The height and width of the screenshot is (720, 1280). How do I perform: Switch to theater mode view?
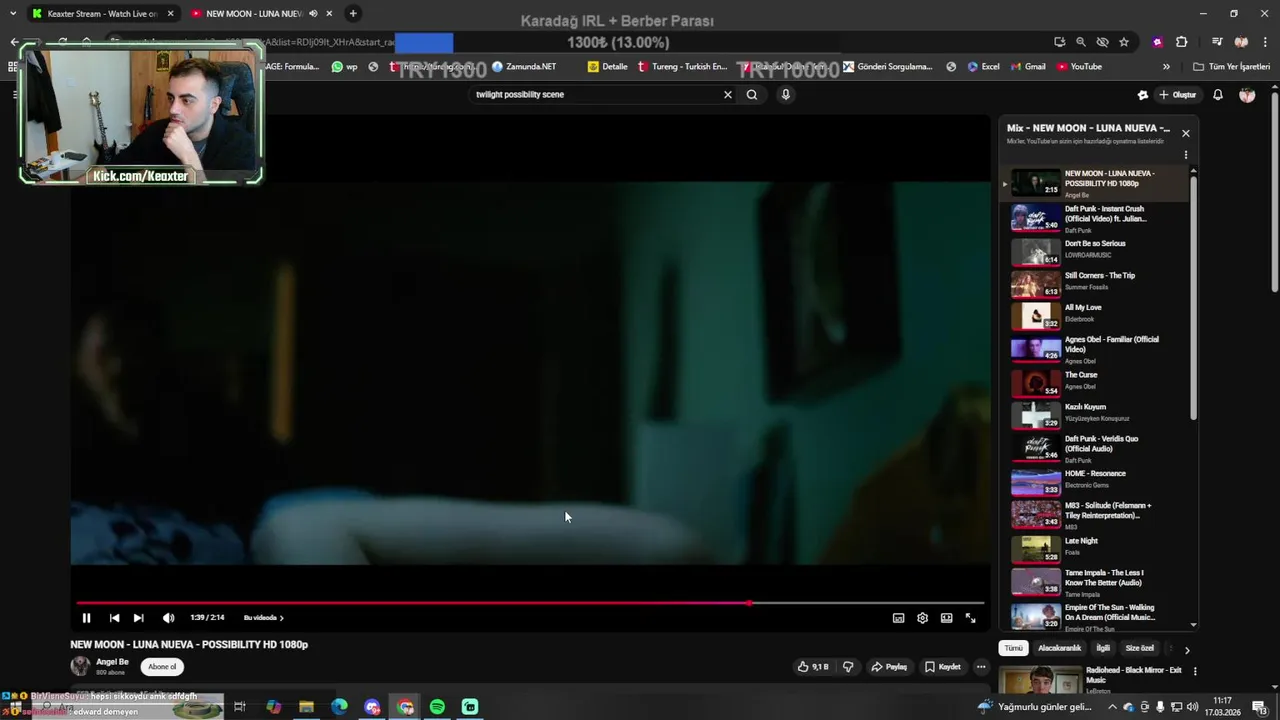[x=946, y=618]
